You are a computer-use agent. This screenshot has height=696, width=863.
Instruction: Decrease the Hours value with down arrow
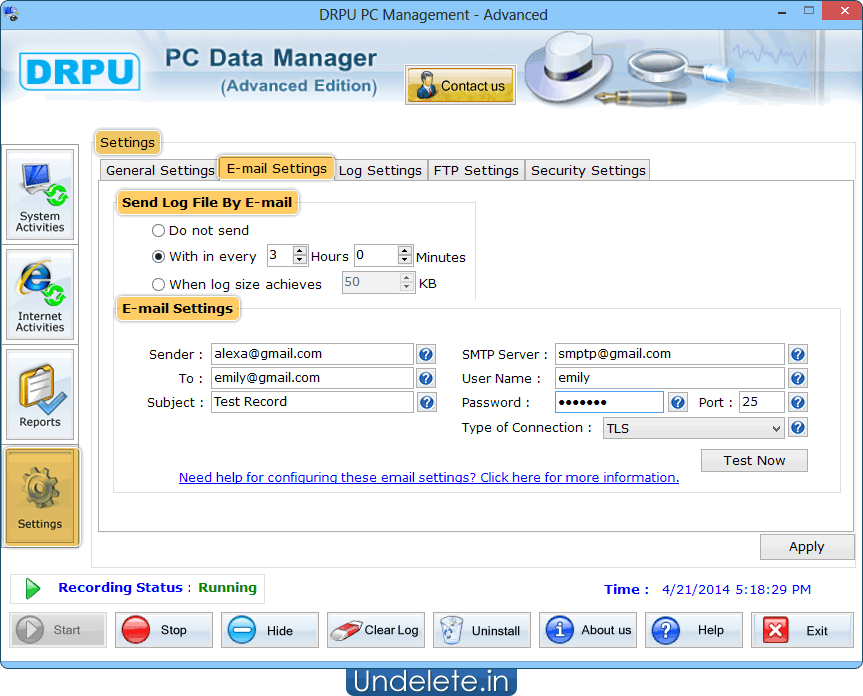pos(299,260)
